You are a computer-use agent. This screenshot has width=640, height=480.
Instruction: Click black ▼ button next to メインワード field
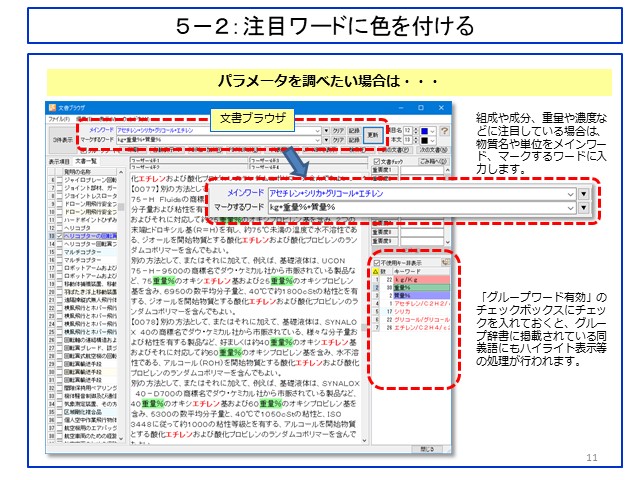[x=584, y=193]
